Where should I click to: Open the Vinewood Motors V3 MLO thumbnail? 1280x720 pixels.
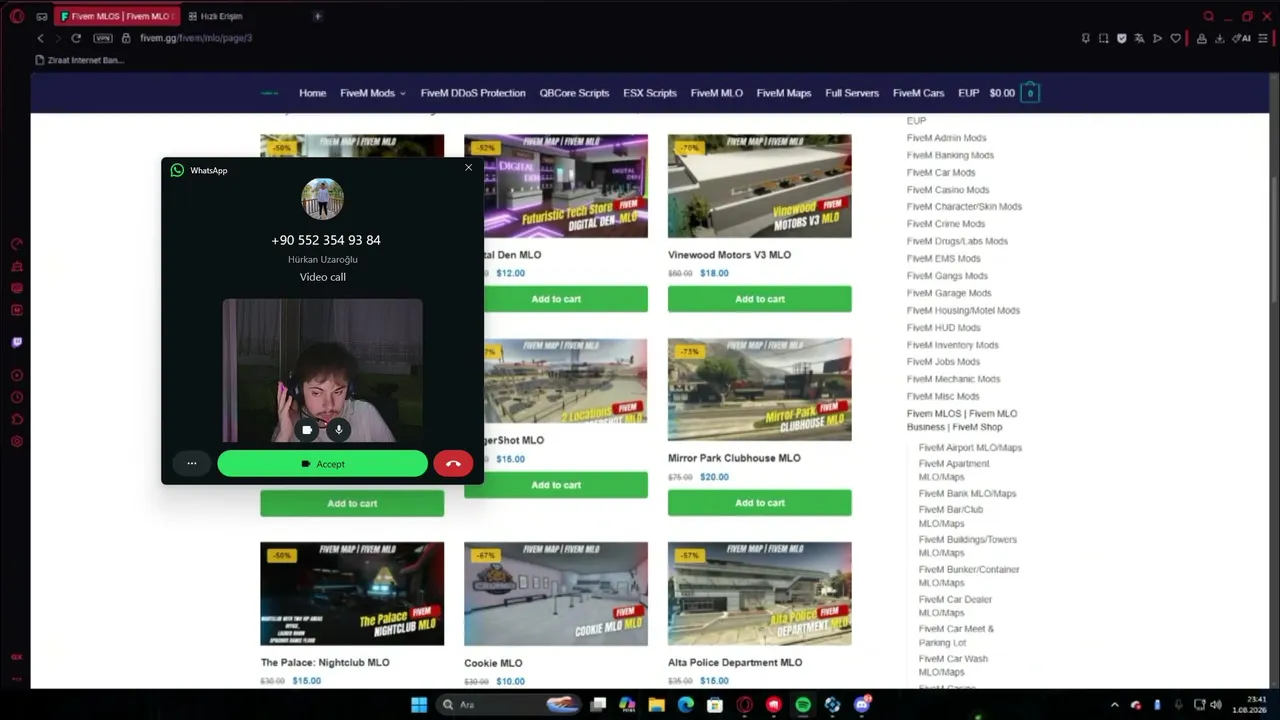[760, 186]
